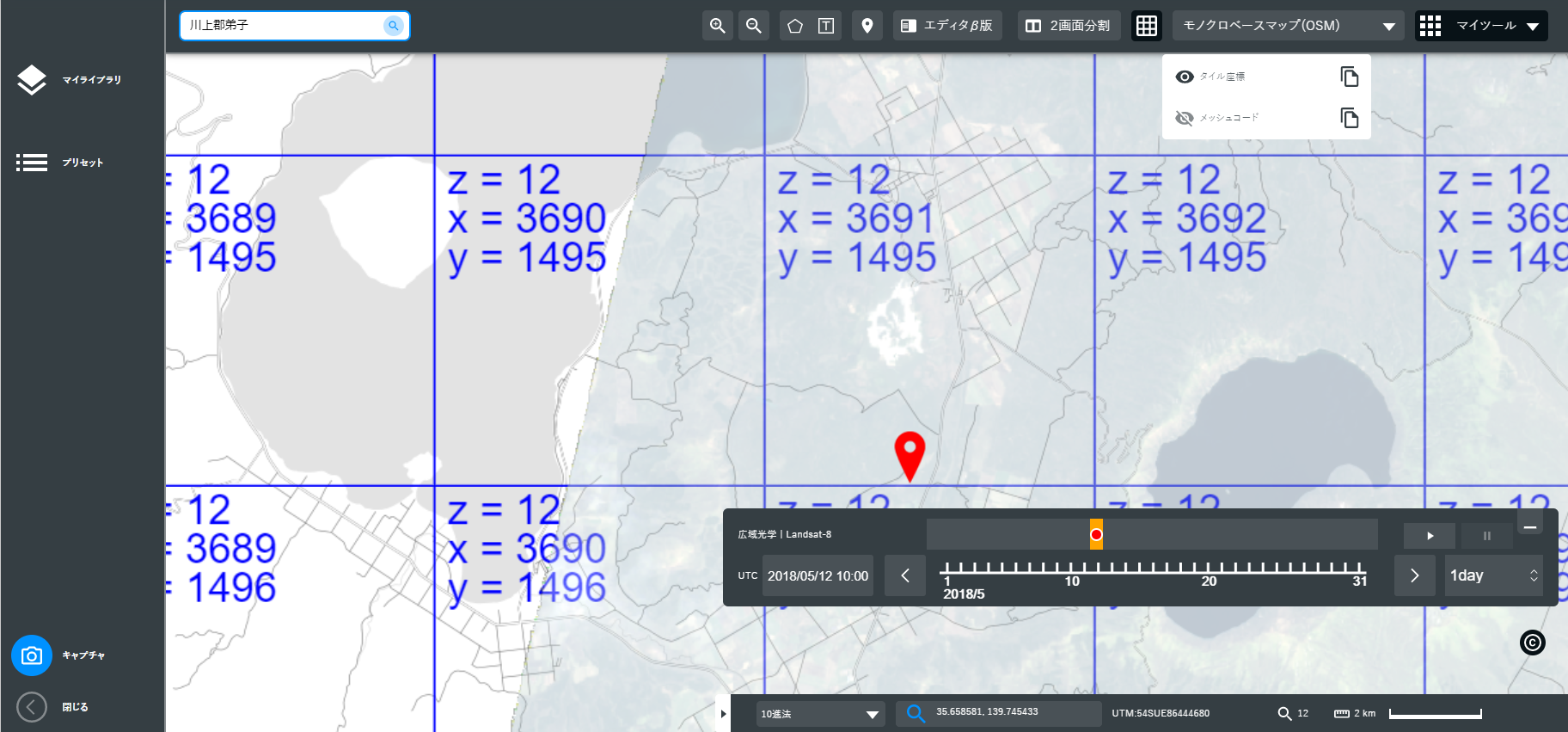The image size is (1568, 732).
Task: Click day 20 on the timeline ruler
Action: coord(1209,581)
